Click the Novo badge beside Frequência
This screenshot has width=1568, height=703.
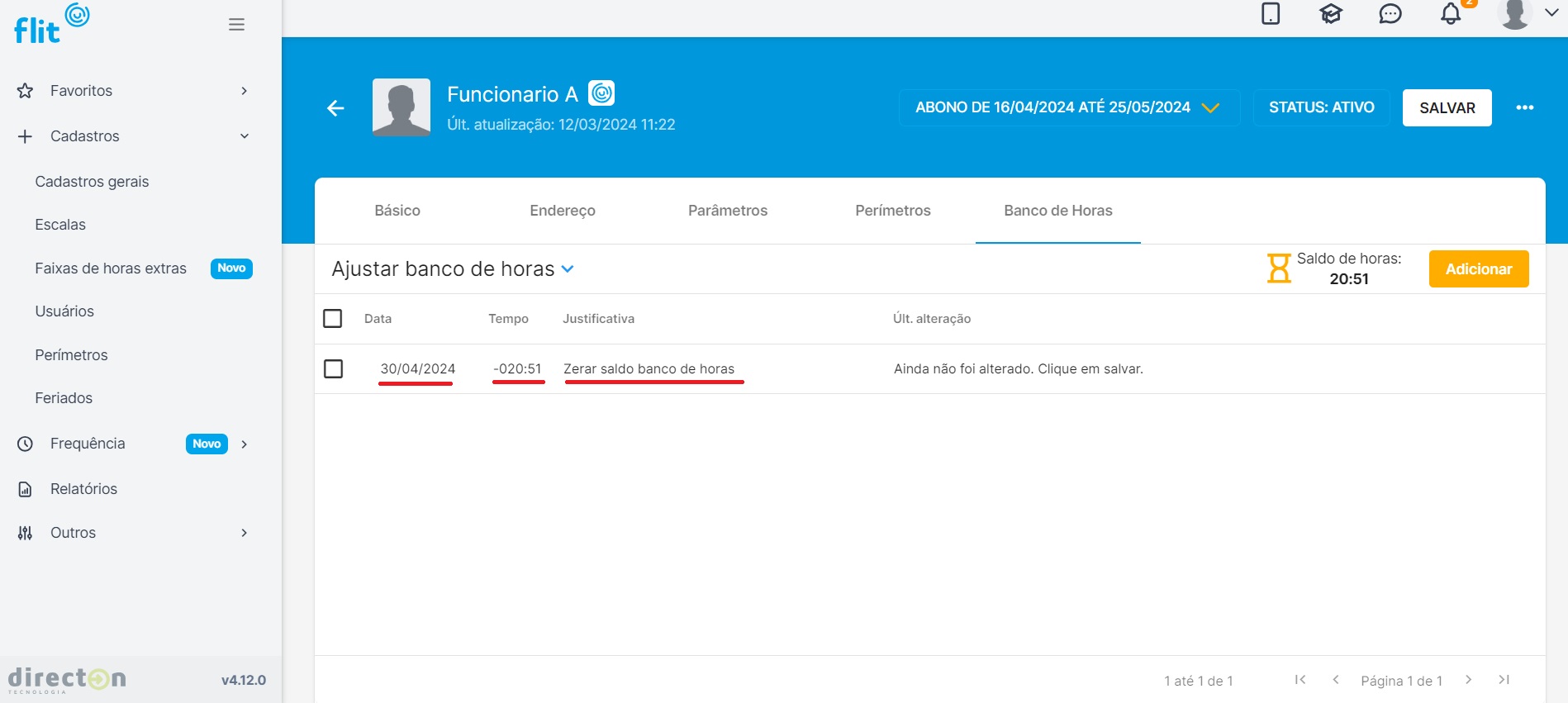(x=207, y=444)
